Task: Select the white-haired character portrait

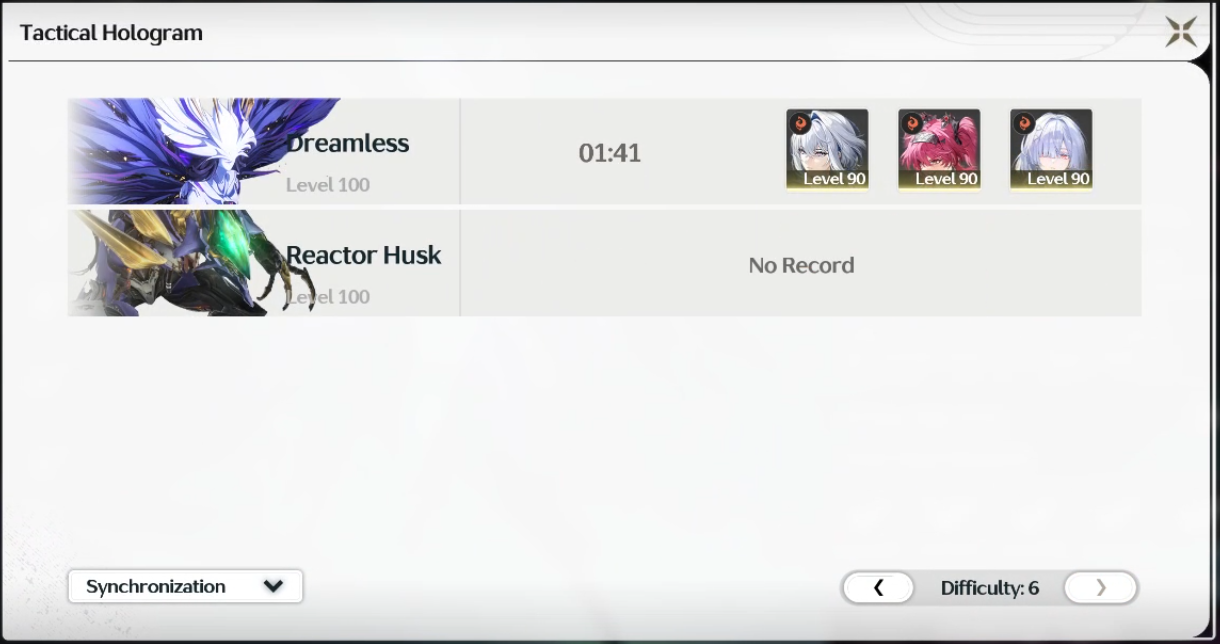Action: click(x=827, y=150)
